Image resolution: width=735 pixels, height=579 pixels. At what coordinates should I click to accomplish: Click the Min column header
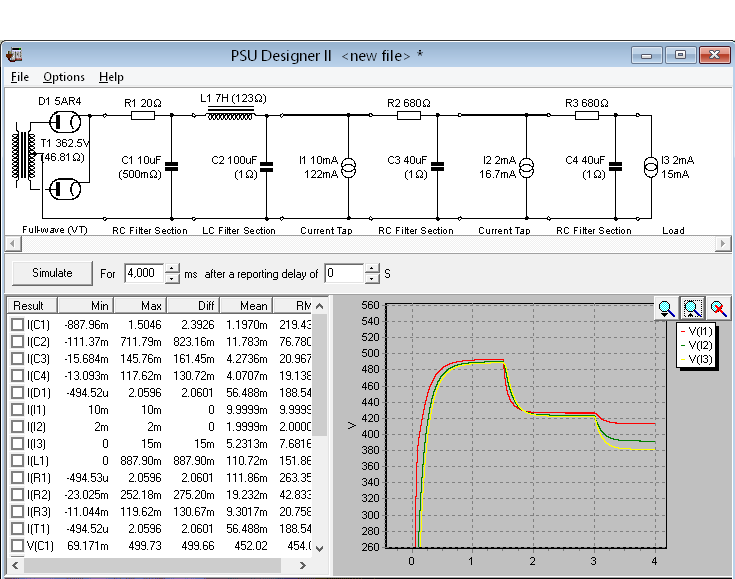point(85,306)
